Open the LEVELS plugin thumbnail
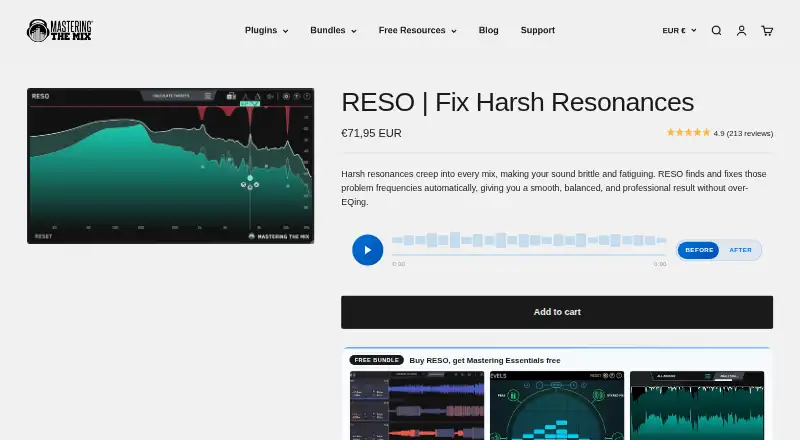The height and width of the screenshot is (440, 800). click(557, 405)
